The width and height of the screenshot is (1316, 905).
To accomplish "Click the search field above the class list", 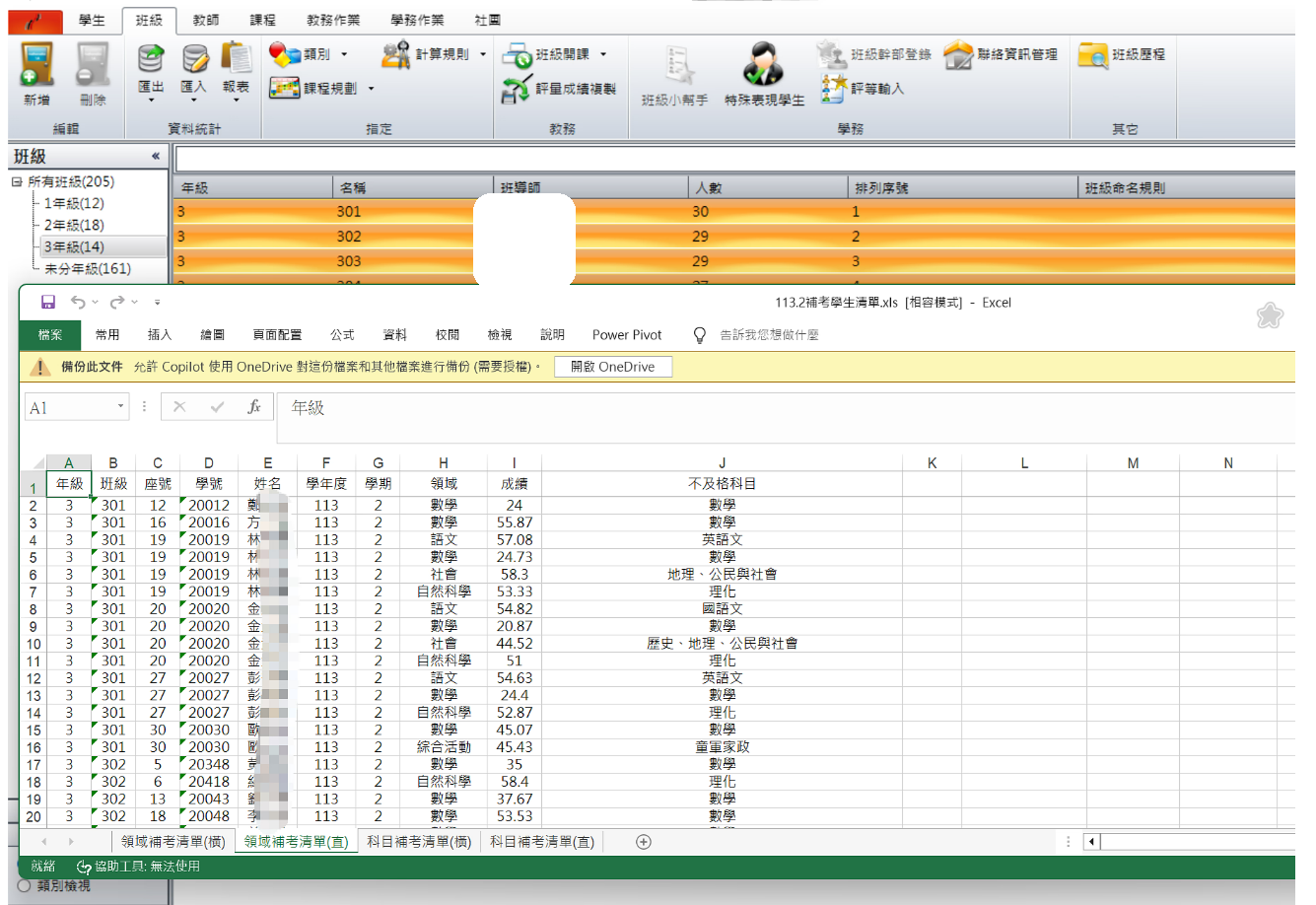I will click(x=734, y=159).
